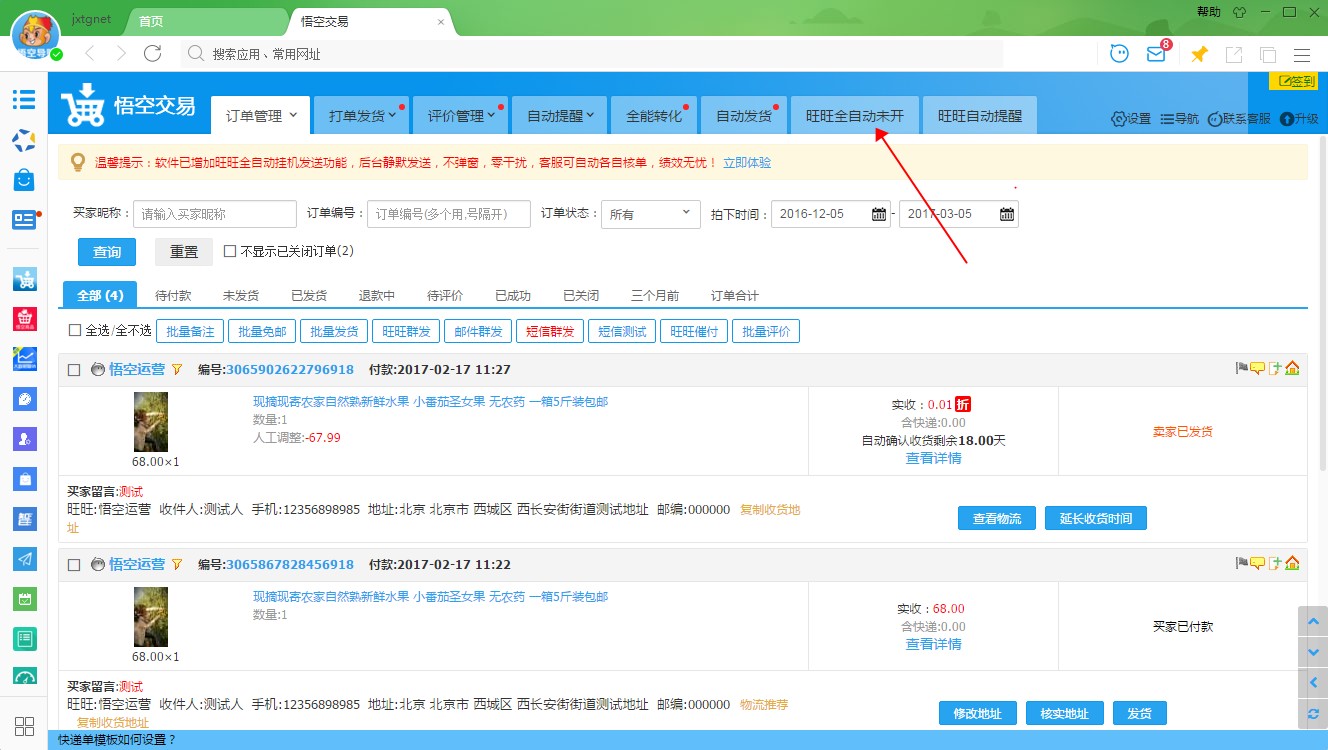Click the browser refresh icon
This screenshot has height=750, width=1328.
point(152,54)
